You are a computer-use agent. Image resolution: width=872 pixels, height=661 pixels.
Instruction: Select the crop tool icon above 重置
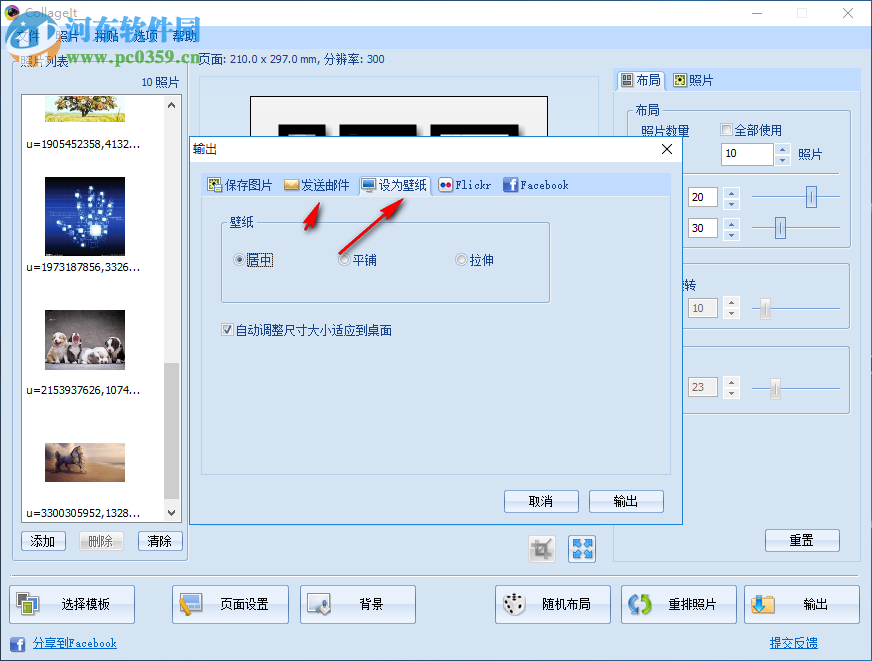tap(541, 548)
